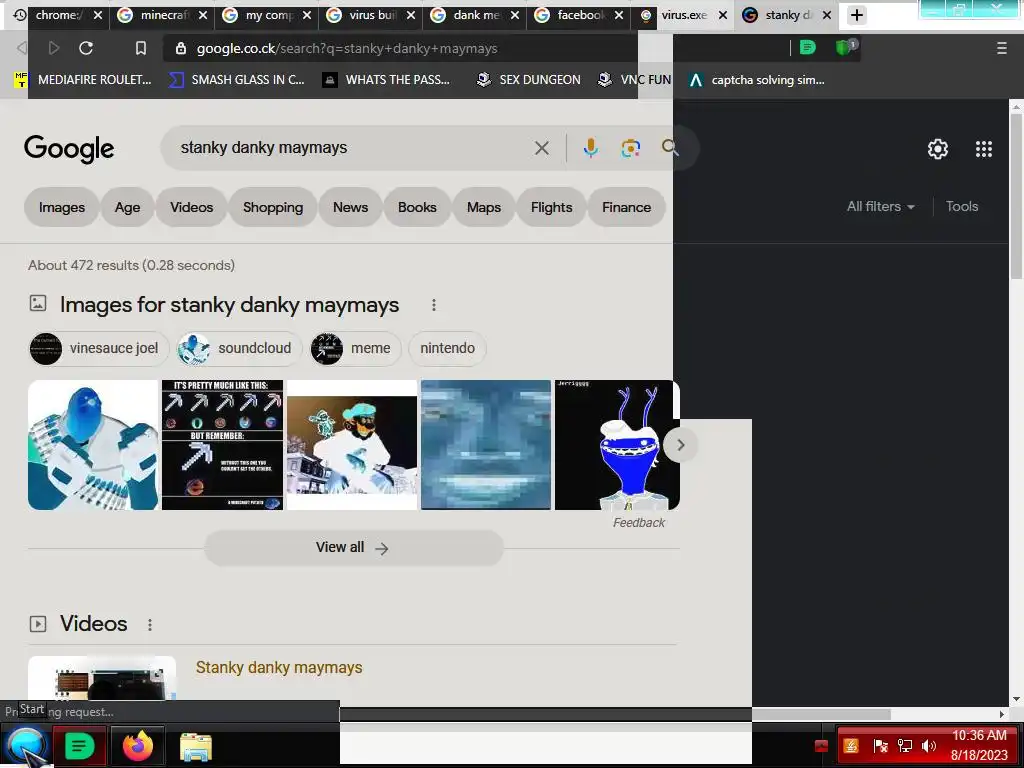Screen dimensions: 1024x768
Task: Open the green chat app in taskbar
Action: coord(80,746)
